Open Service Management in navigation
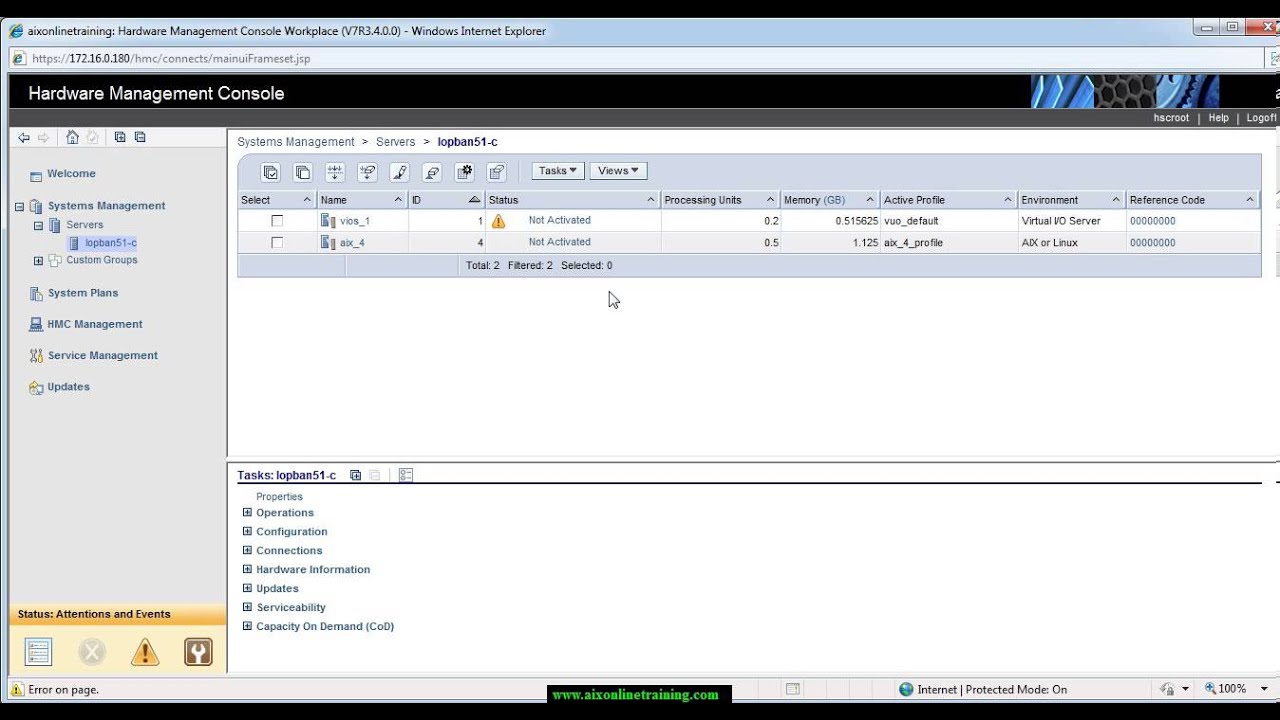This screenshot has width=1280, height=720. [103, 355]
